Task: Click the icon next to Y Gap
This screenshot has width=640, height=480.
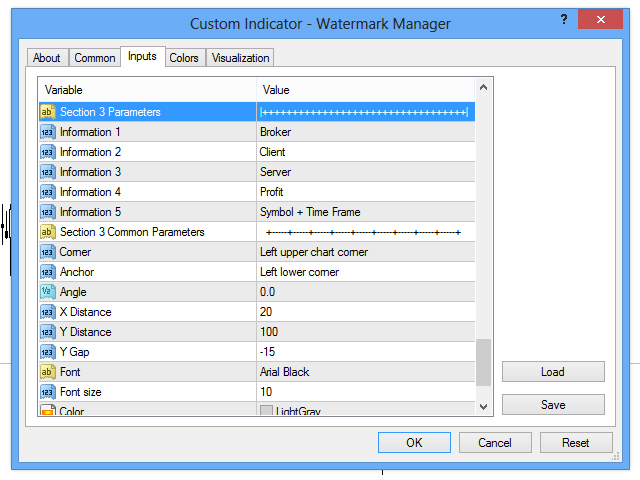Action: pyautogui.click(x=48, y=352)
